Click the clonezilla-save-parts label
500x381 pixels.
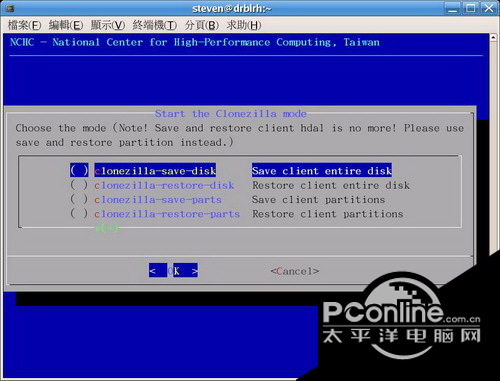tap(158, 199)
